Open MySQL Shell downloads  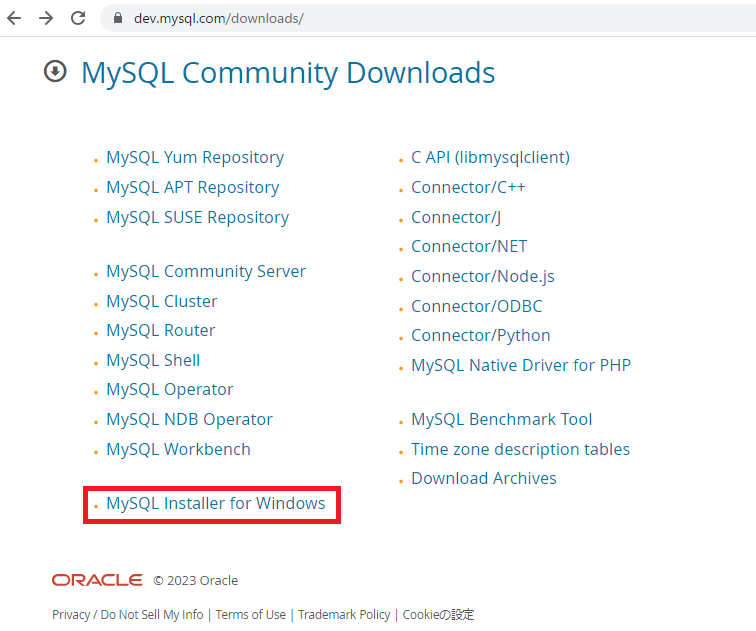pyautogui.click(x=153, y=361)
